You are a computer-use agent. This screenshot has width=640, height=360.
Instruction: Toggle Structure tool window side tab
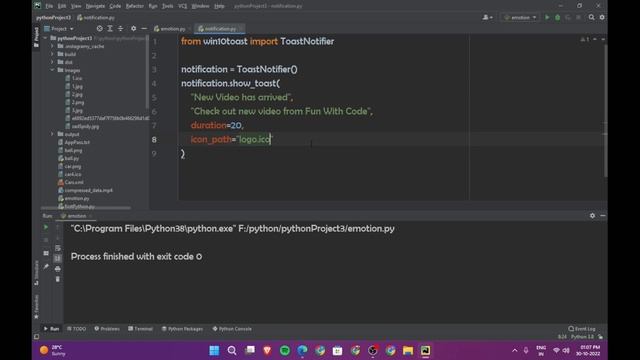click(36, 272)
